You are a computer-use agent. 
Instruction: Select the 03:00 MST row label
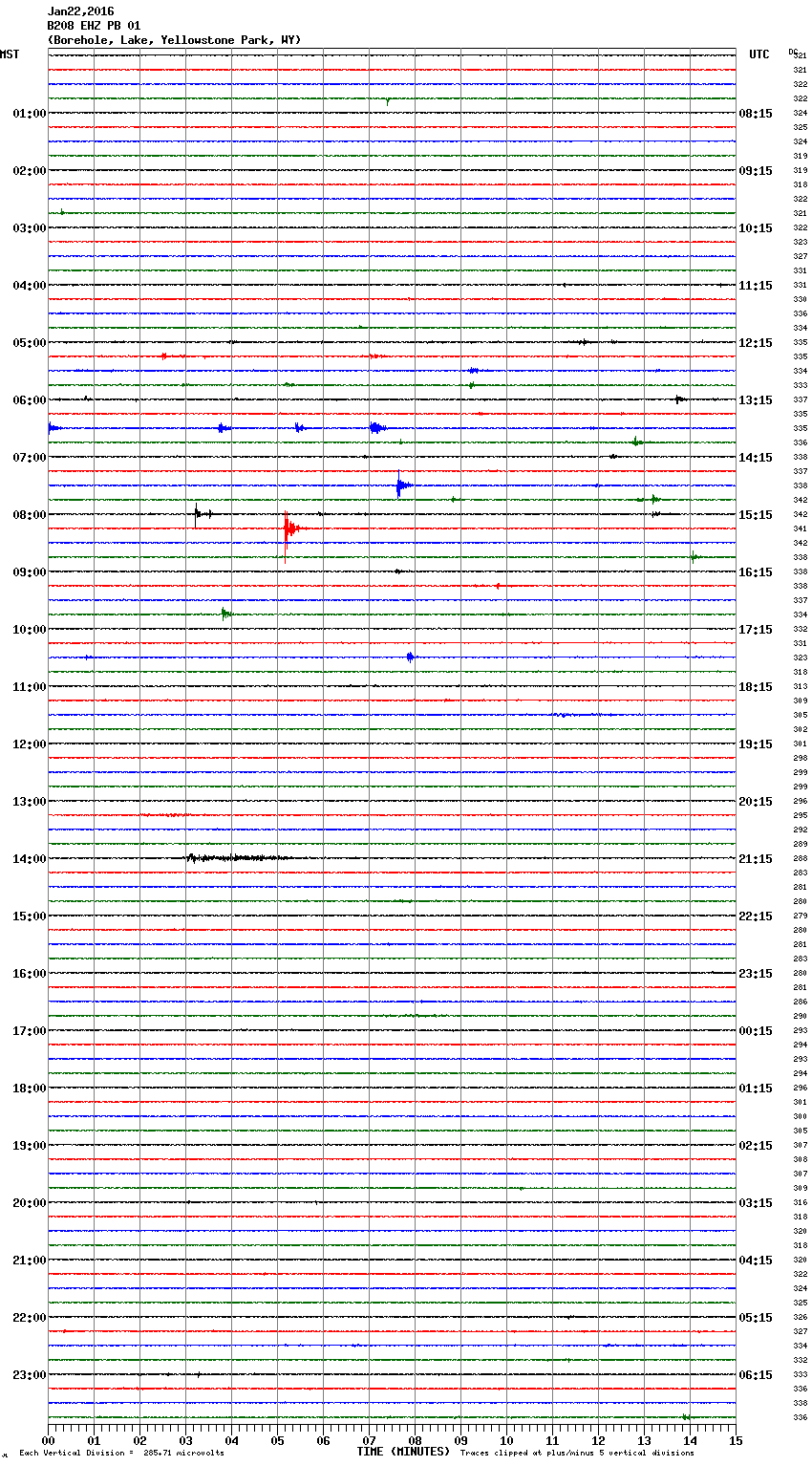coord(30,228)
